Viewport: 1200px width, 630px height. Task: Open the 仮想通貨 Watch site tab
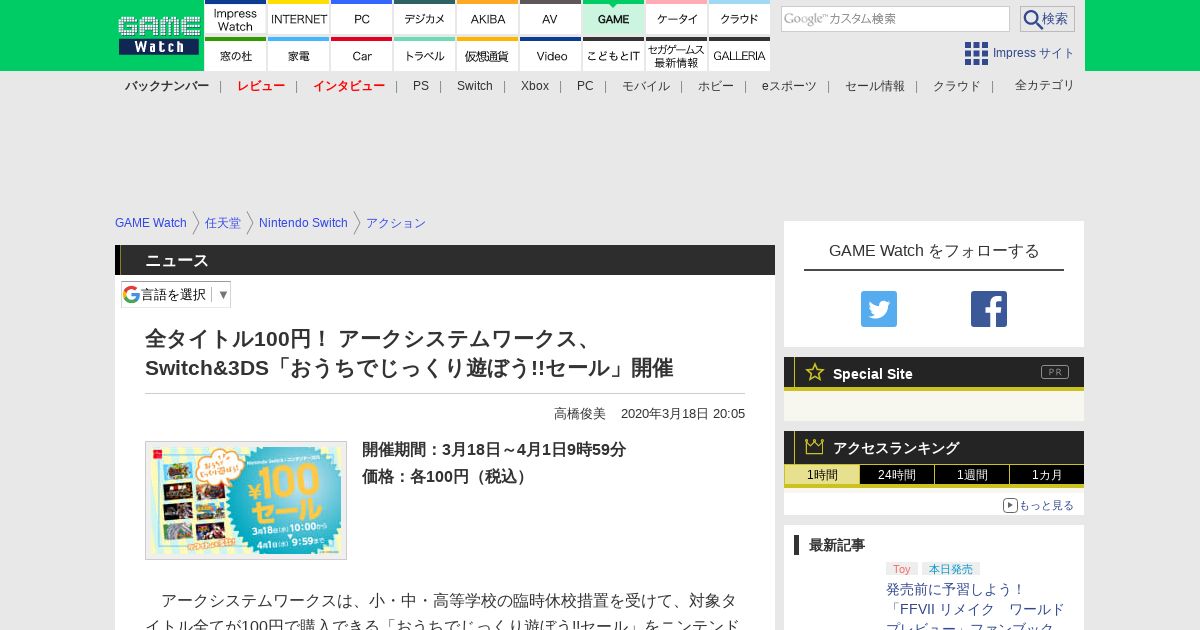pyautogui.click(x=487, y=55)
